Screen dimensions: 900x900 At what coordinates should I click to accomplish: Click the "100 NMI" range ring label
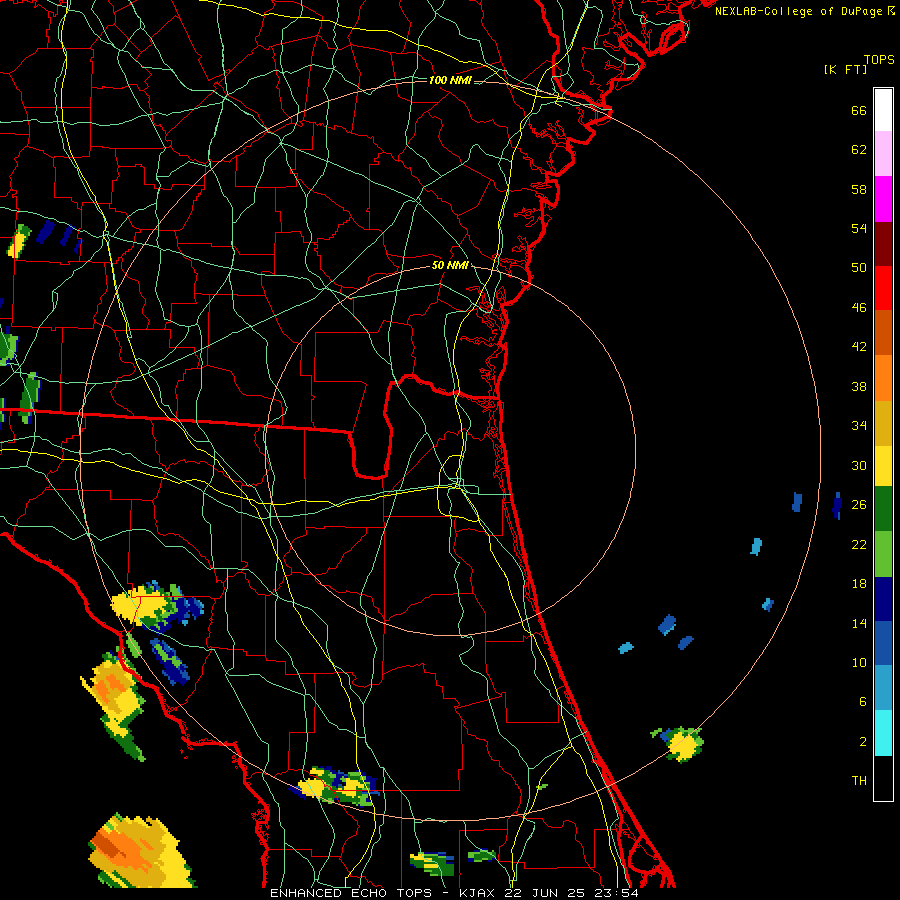tap(450, 80)
